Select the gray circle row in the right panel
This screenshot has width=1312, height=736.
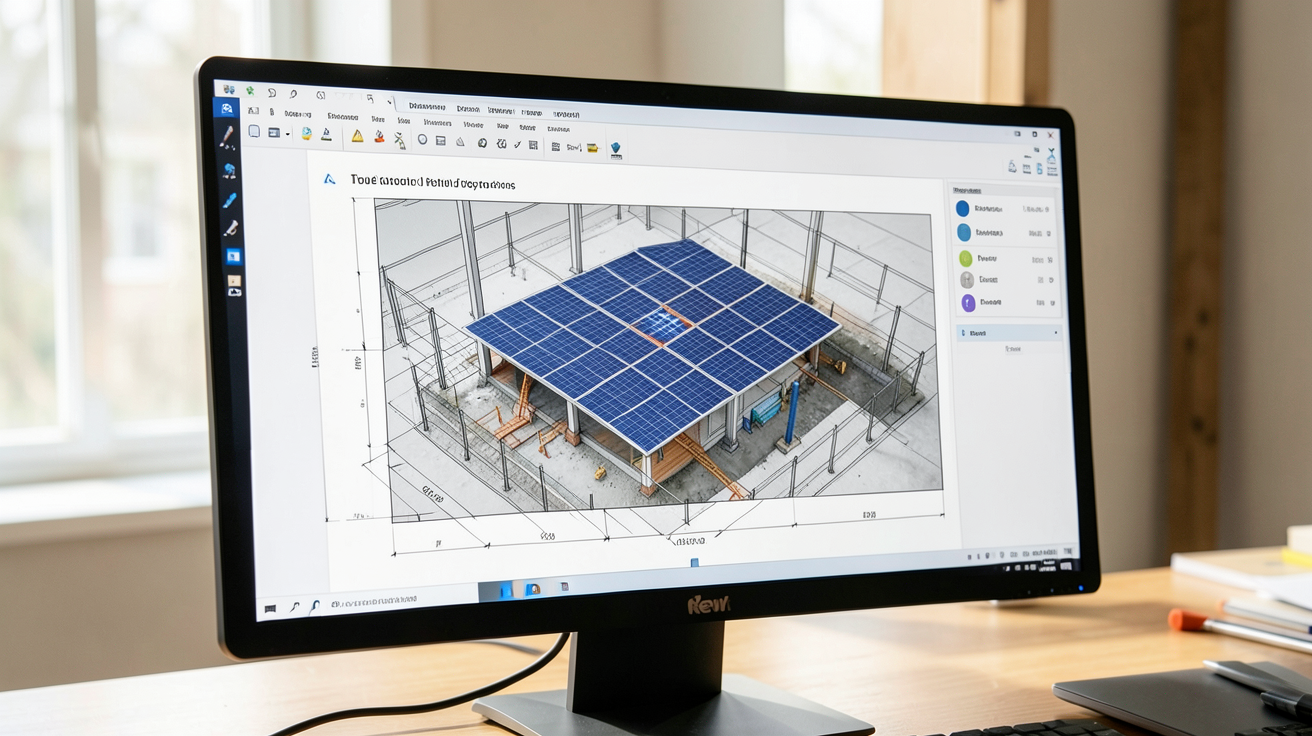coord(1007,280)
